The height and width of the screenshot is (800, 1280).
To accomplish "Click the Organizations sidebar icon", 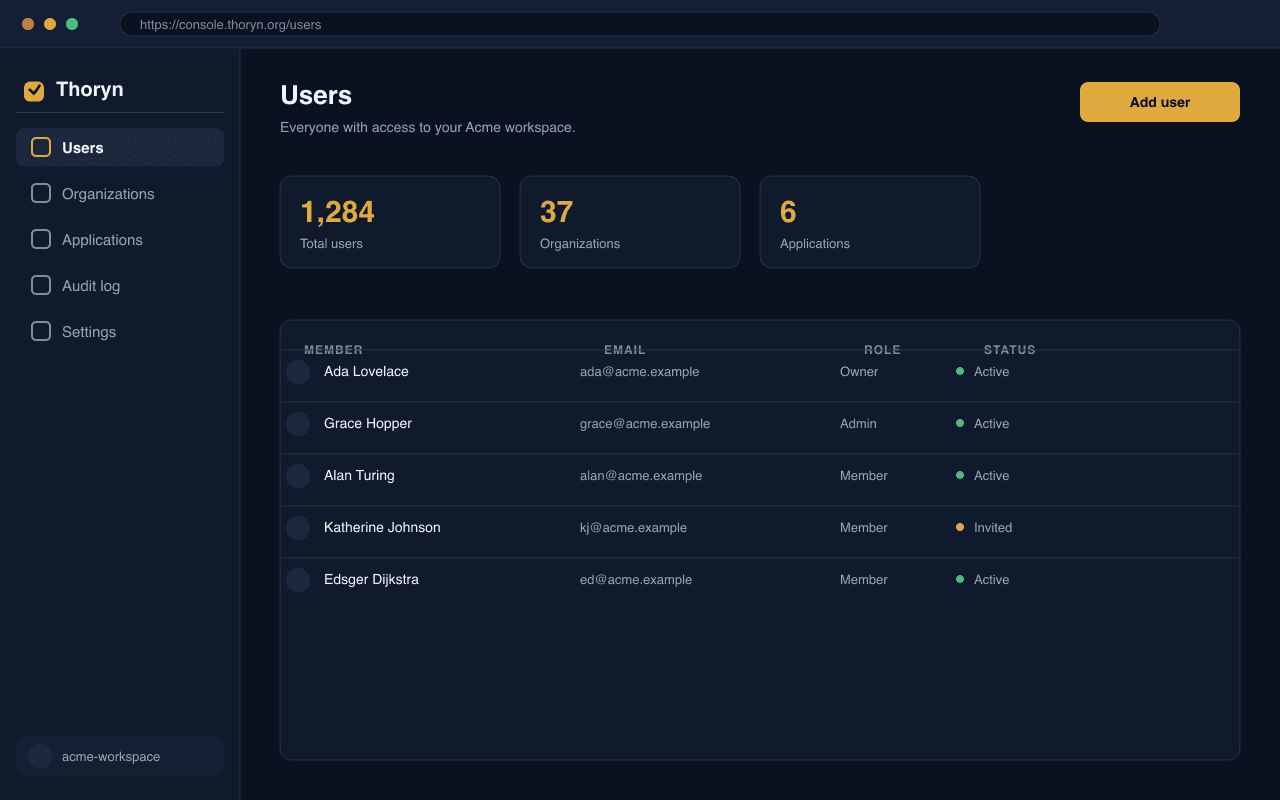I will coord(41,193).
